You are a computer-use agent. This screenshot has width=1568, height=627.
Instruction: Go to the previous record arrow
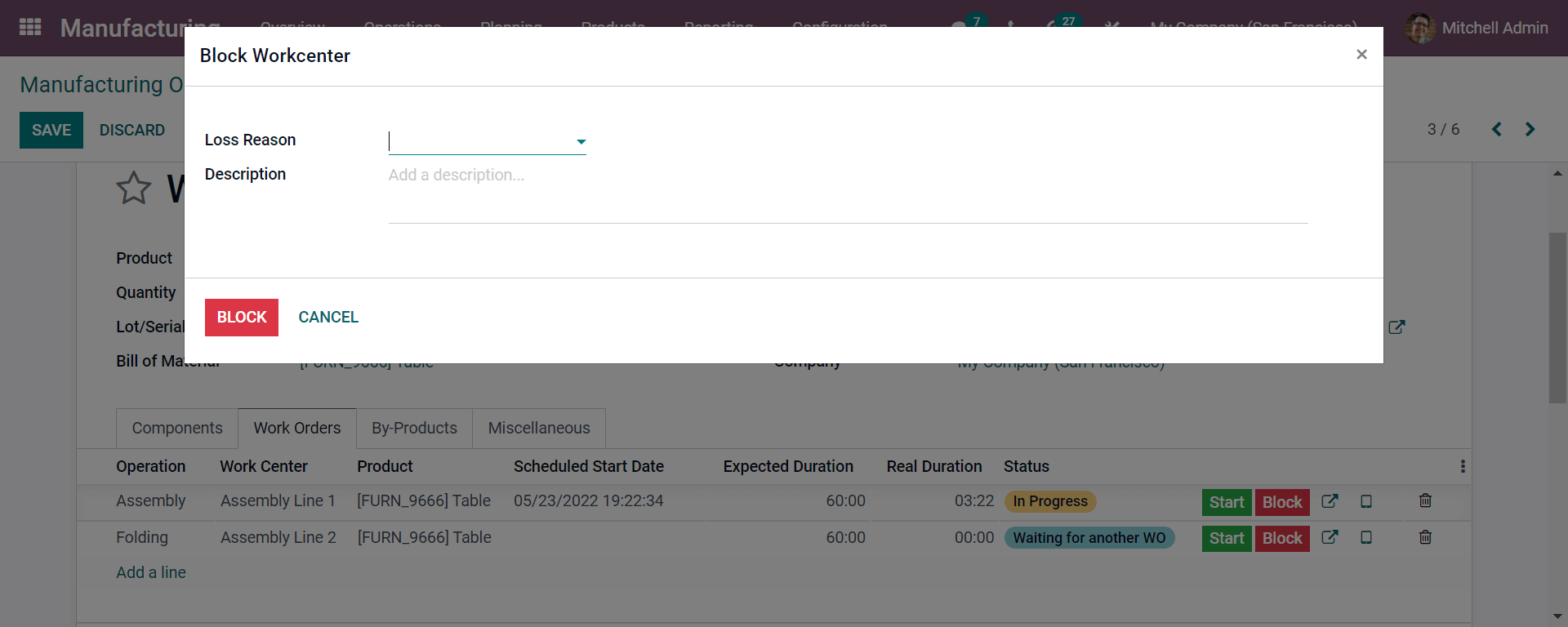[1496, 129]
